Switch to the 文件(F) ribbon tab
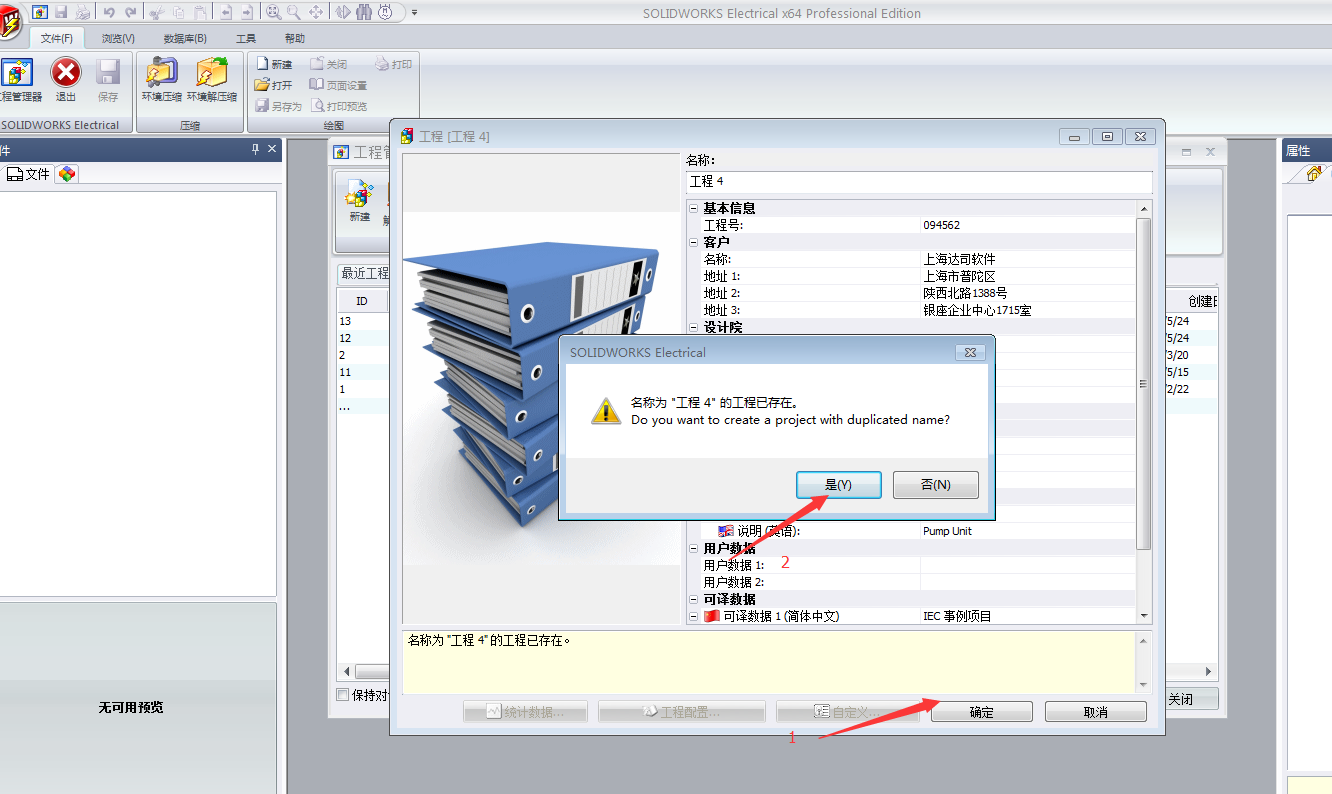Screen dimensions: 1332x794 [57, 38]
